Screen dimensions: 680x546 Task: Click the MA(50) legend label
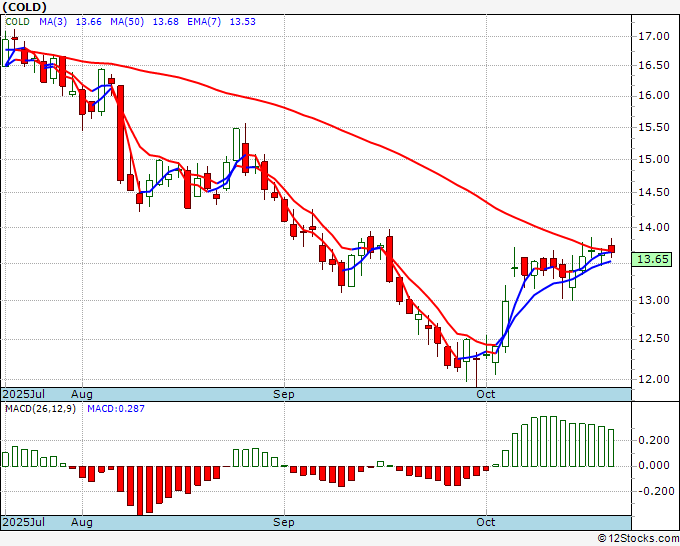click(x=127, y=22)
